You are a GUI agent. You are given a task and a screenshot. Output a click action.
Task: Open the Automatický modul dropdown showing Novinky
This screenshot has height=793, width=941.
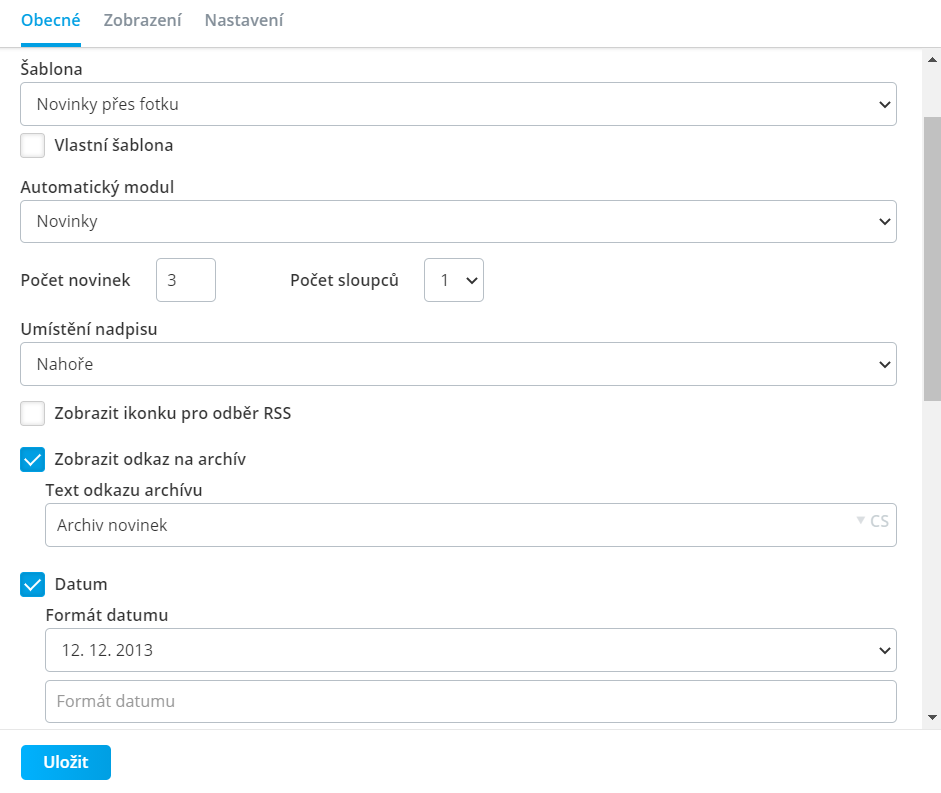(x=458, y=222)
